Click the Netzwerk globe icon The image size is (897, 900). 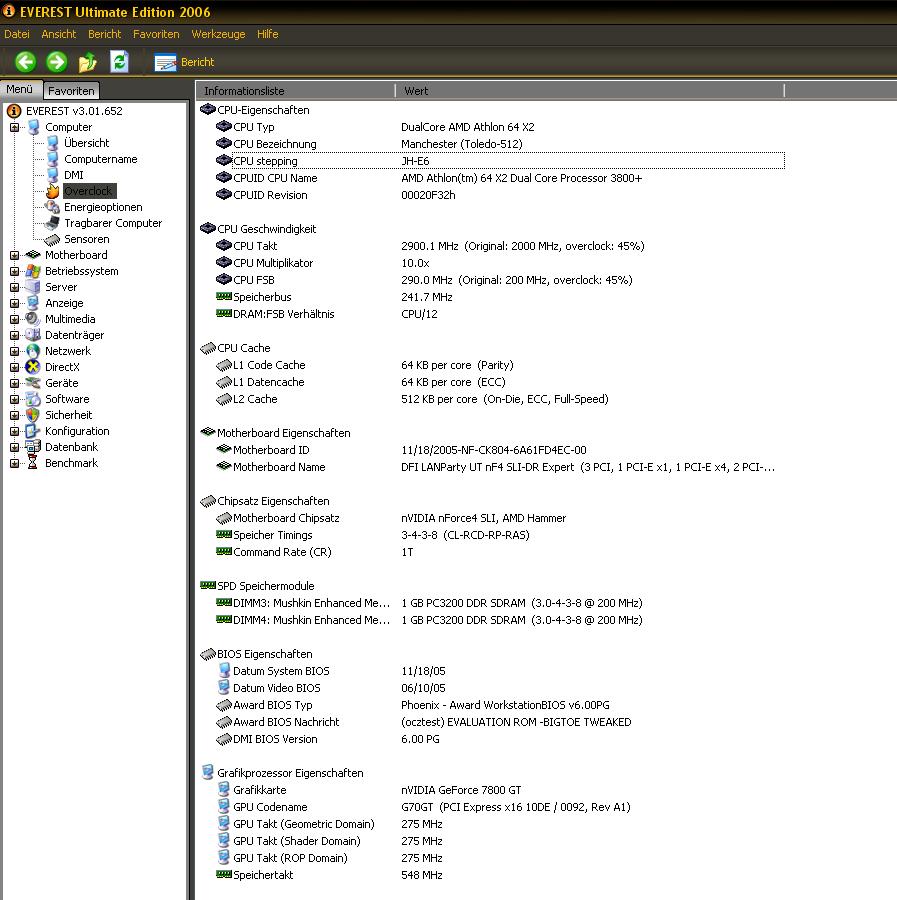point(33,351)
